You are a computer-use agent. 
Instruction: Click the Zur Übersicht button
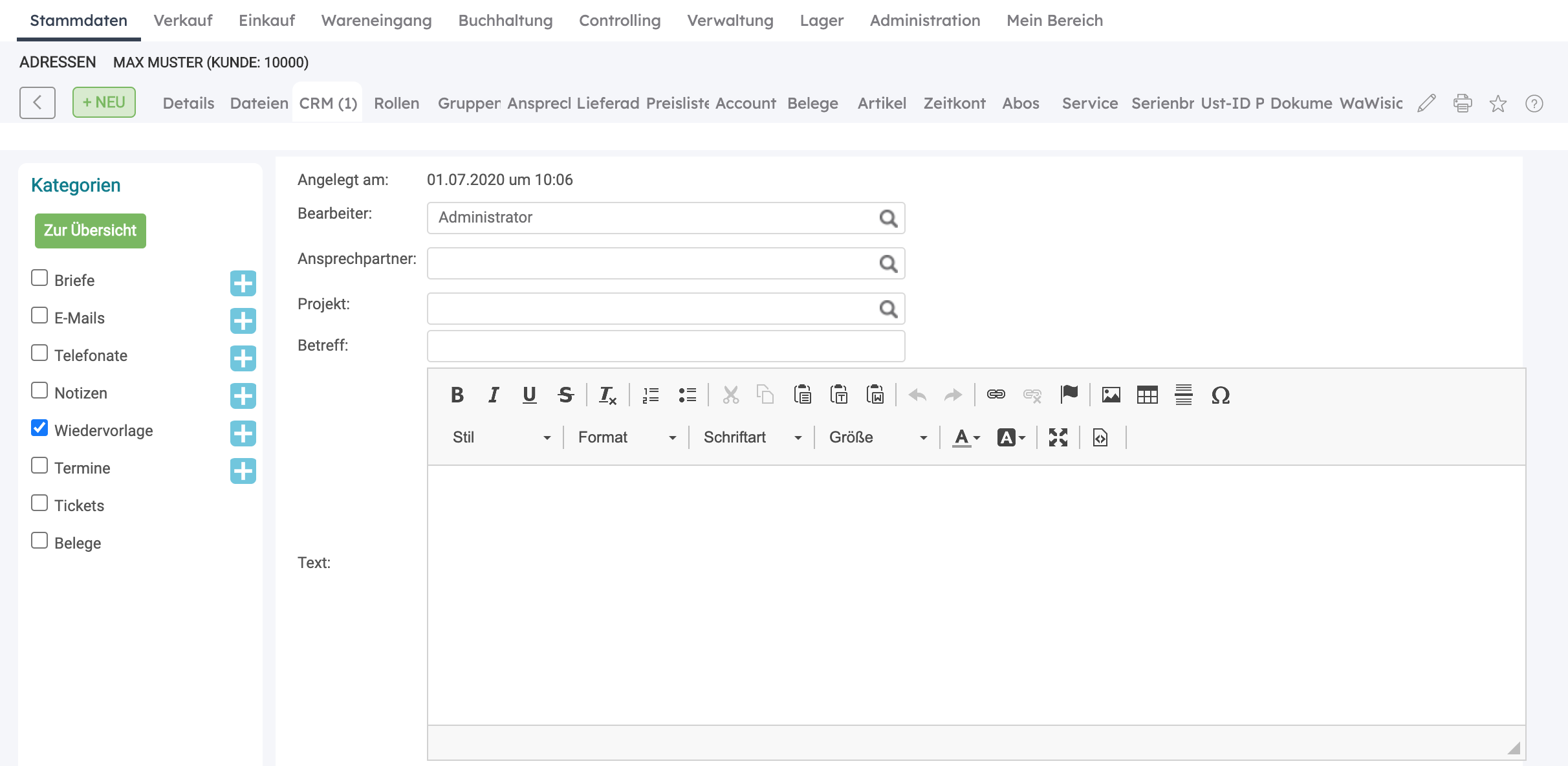[x=91, y=230]
